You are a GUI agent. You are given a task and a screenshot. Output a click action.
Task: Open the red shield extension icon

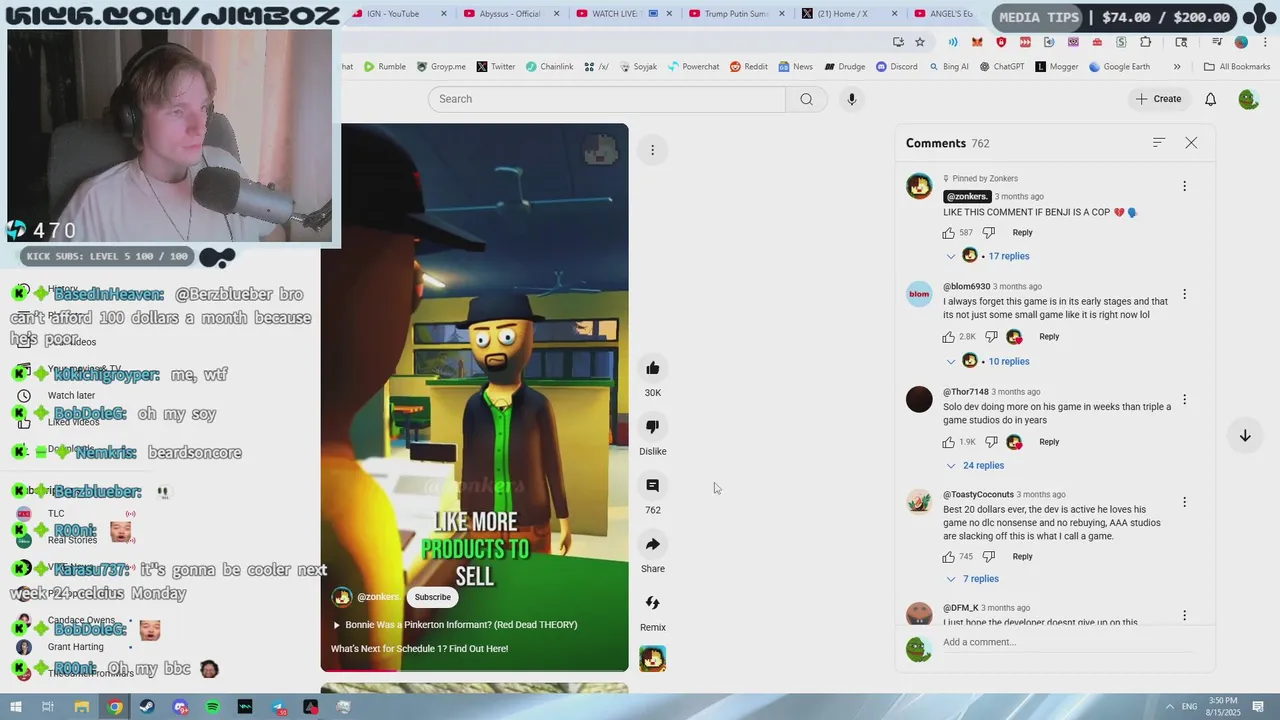[1001, 42]
